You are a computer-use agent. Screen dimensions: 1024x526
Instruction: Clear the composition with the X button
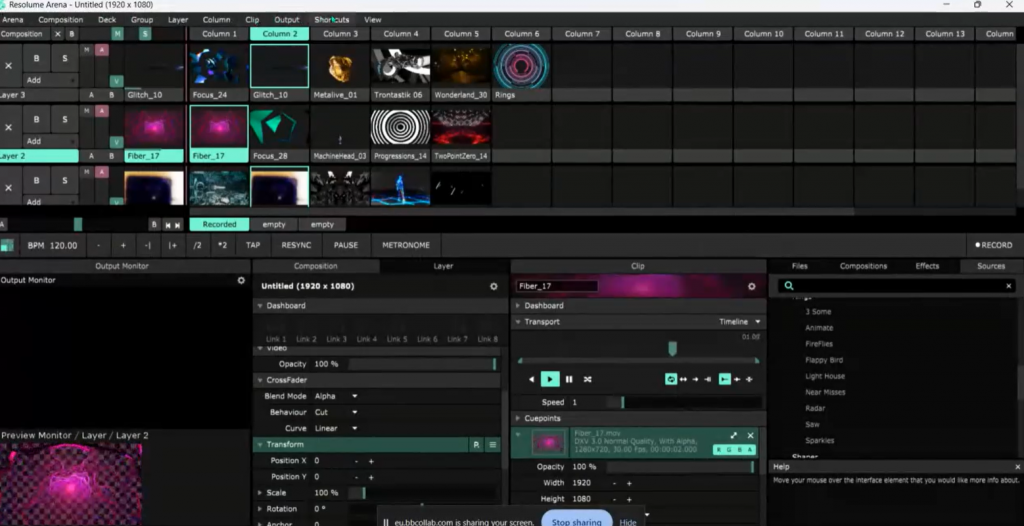(57, 34)
